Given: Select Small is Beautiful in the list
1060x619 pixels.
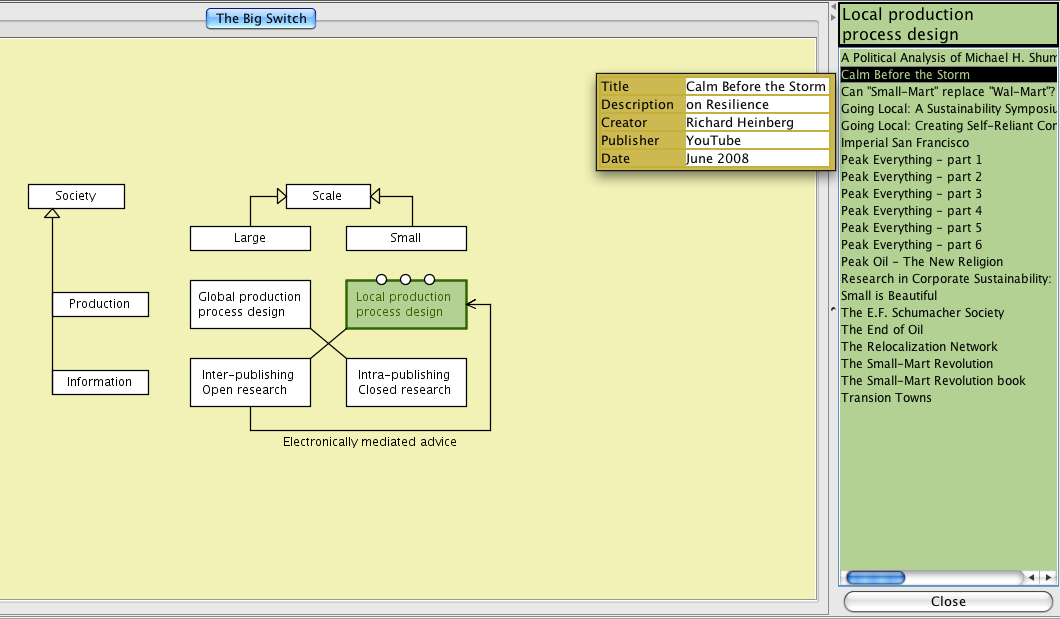Looking at the screenshot, I should pos(889,296).
